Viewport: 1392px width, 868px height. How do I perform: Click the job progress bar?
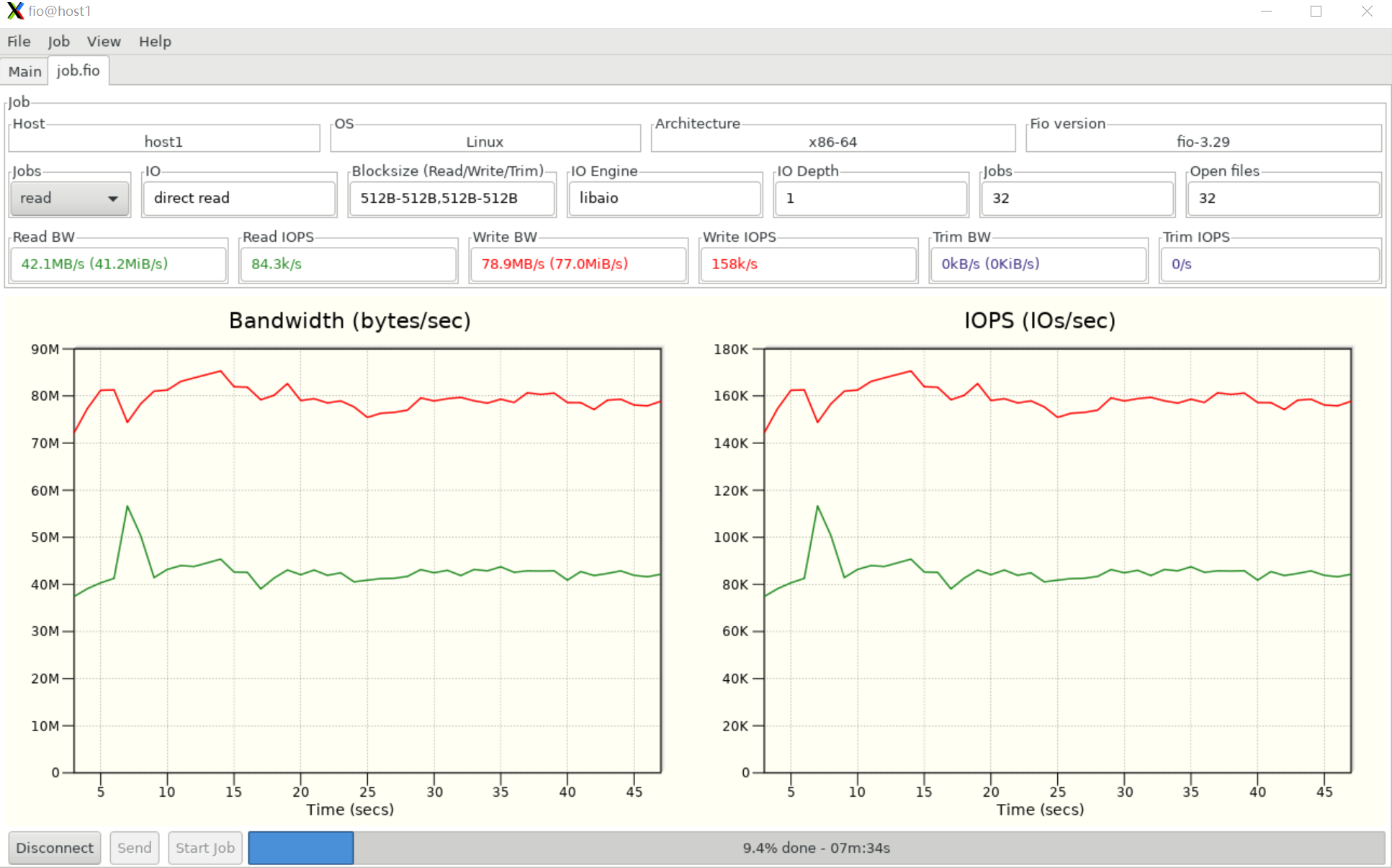[x=816, y=848]
